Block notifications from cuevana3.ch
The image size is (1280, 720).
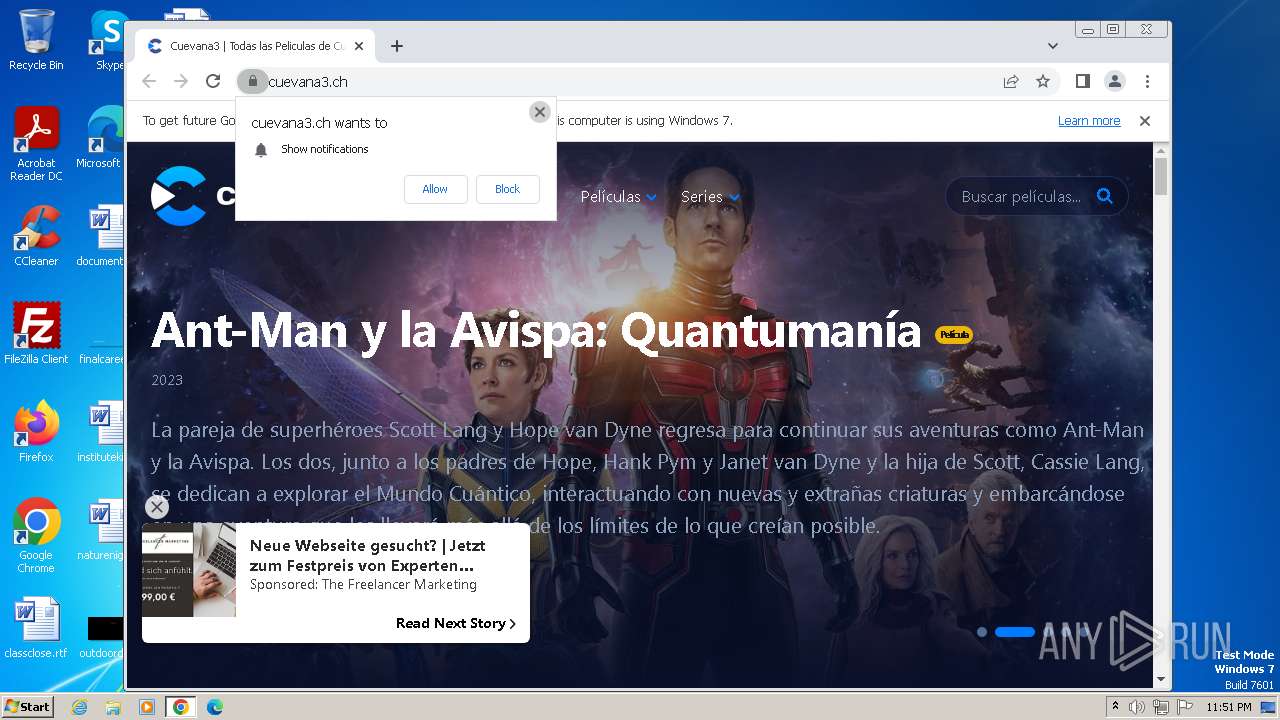508,189
